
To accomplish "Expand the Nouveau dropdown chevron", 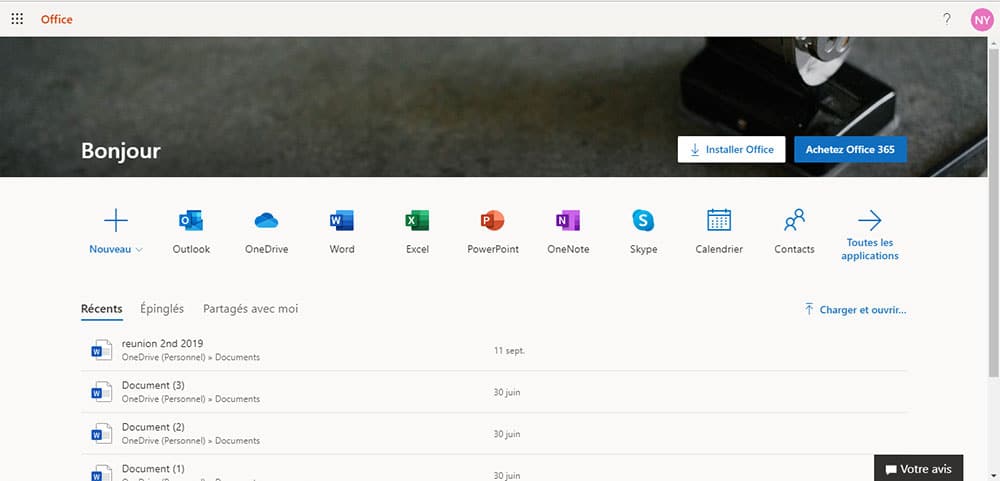I will 139,250.
